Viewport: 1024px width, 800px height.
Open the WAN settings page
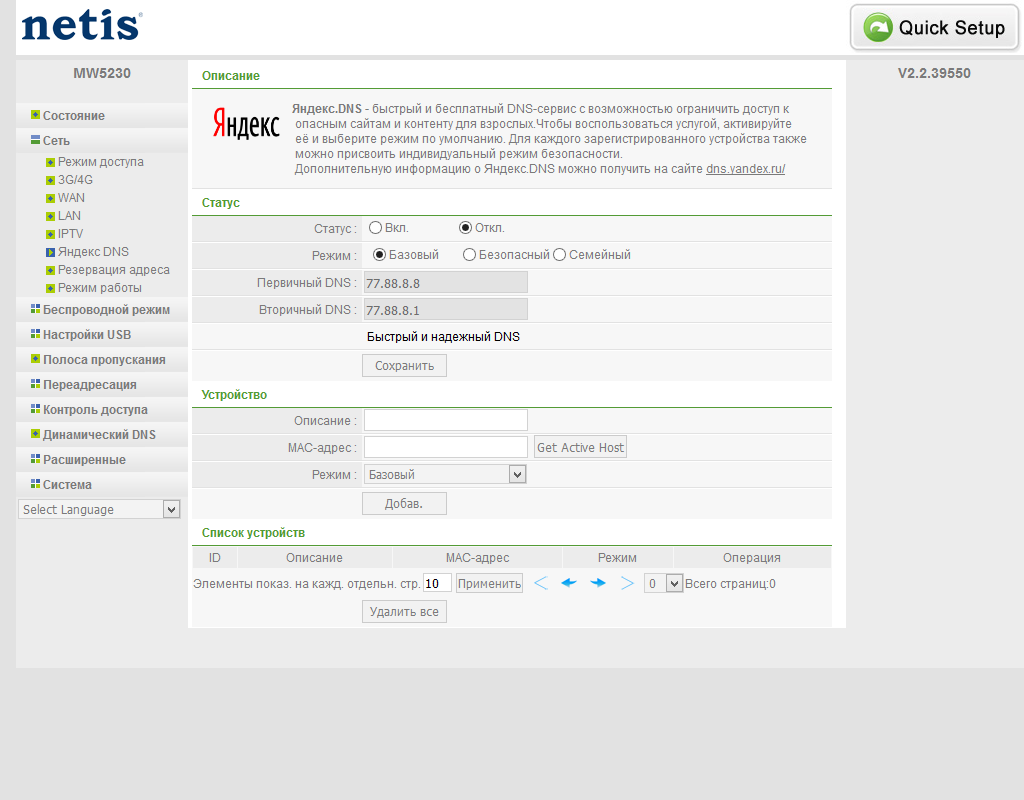[71, 198]
